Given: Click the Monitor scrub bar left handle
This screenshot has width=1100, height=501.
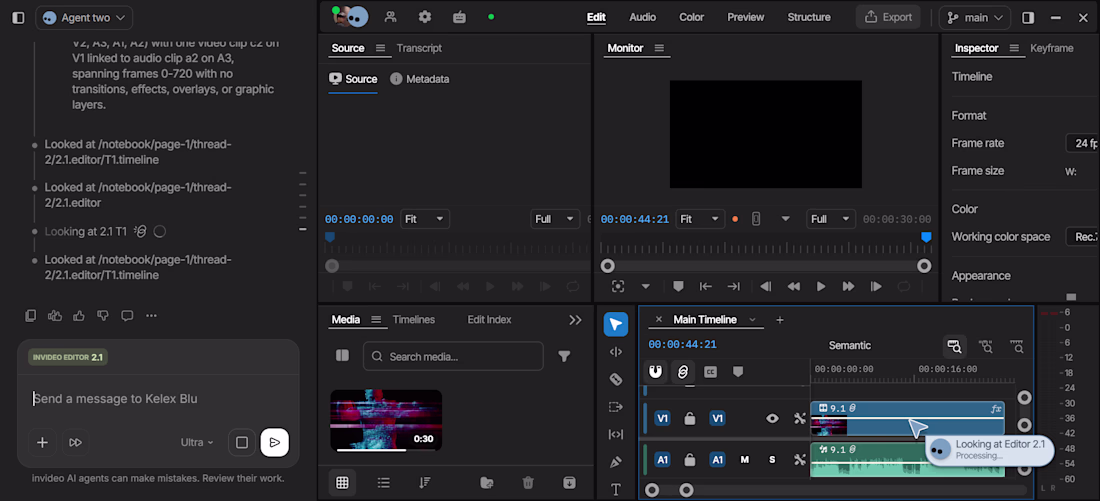Looking at the screenshot, I should [608, 266].
